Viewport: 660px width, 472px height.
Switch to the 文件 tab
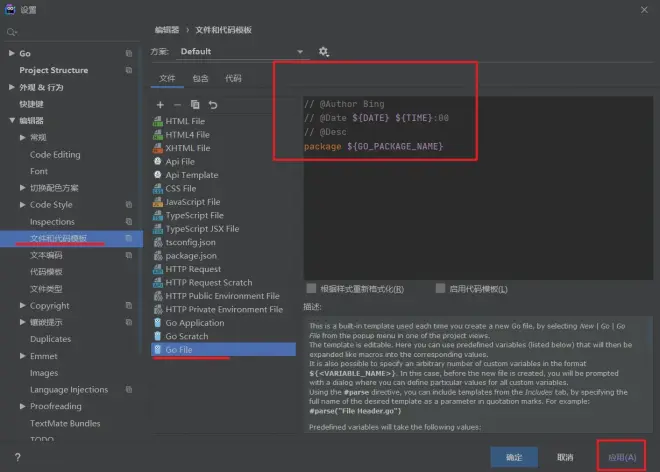pos(167,78)
